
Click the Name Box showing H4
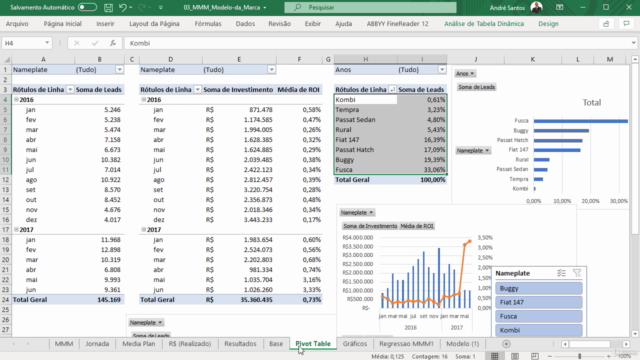click(22, 43)
